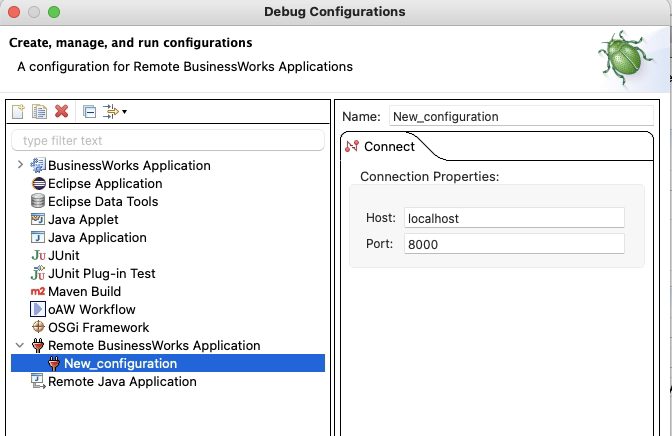Viewport: 672px width, 436px height.
Task: Select the oAW Workflow icon
Action: coord(38,309)
